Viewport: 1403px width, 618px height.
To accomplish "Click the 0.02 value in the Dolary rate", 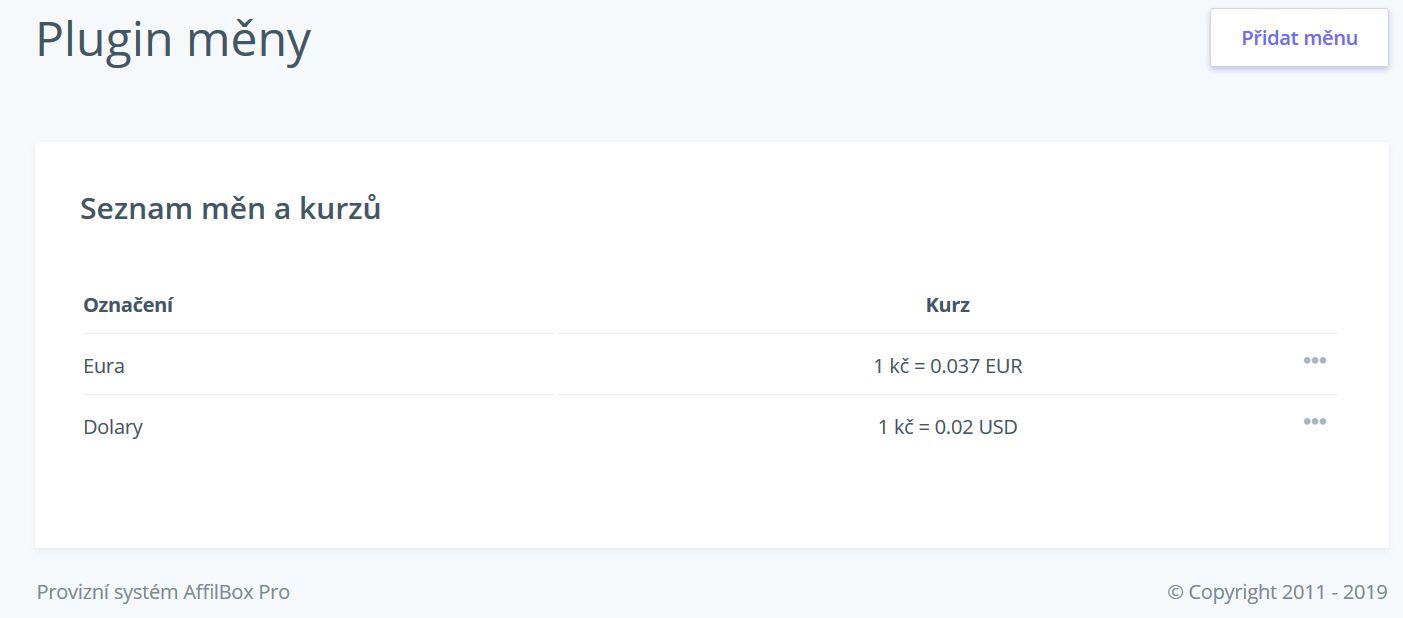I will coord(954,427).
